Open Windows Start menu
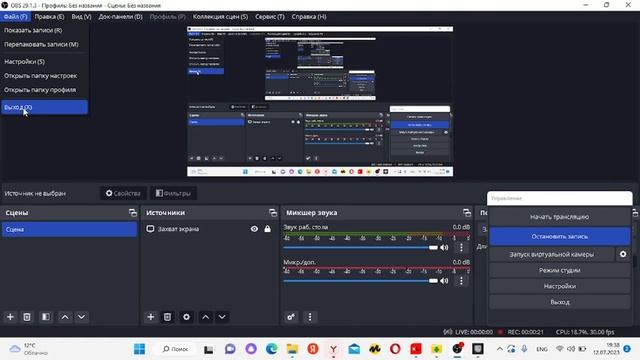 pyautogui.click(x=139, y=349)
